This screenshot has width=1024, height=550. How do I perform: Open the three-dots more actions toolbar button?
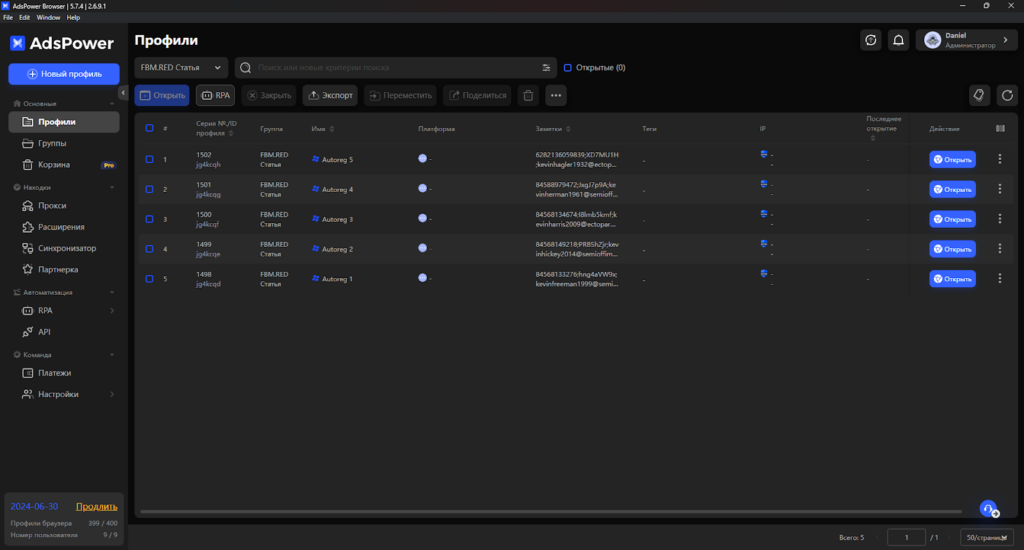tap(556, 95)
